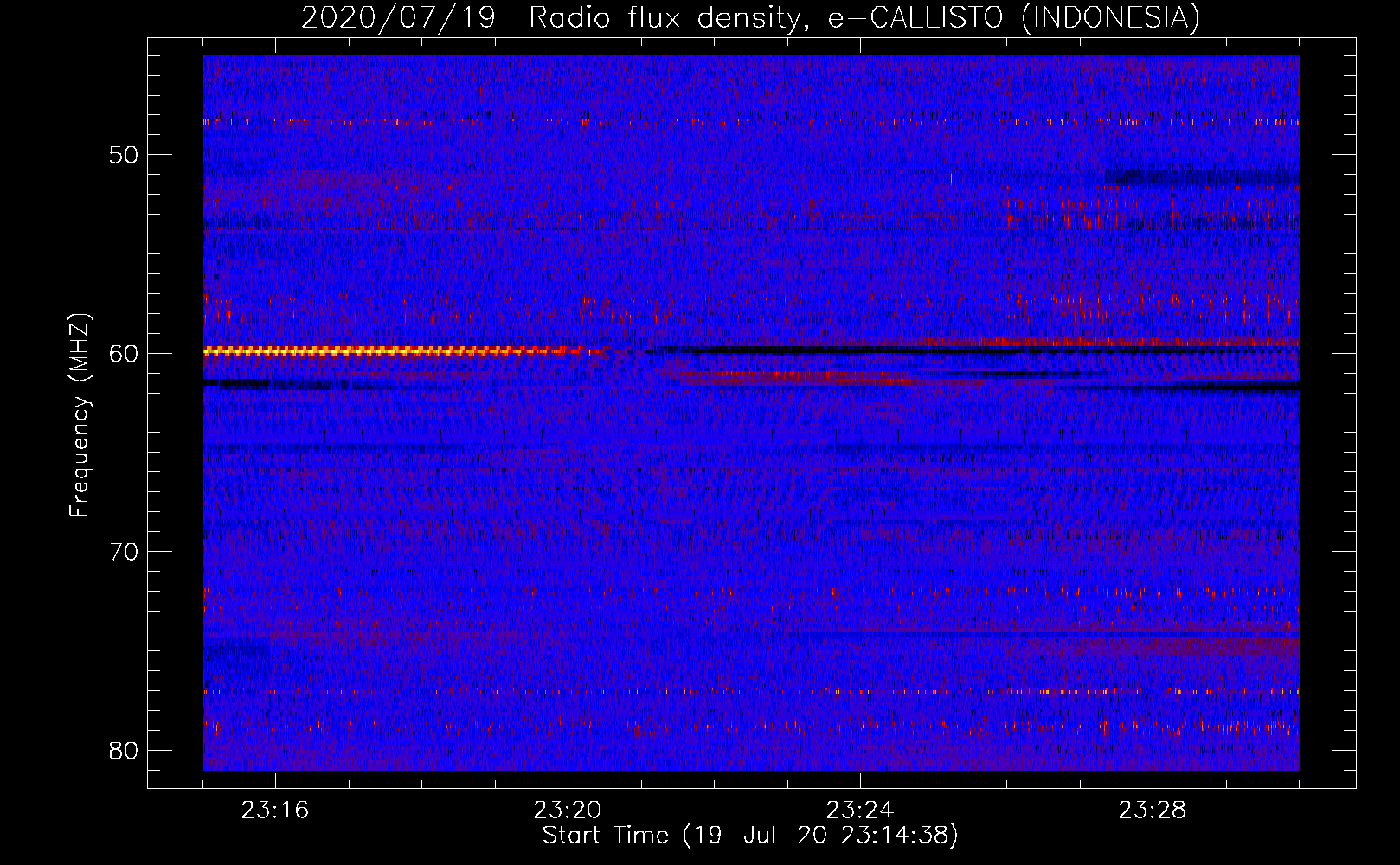Click the 'Frequency (MHZ)' y-axis label
Viewport: 1400px width, 865px height.
point(80,415)
